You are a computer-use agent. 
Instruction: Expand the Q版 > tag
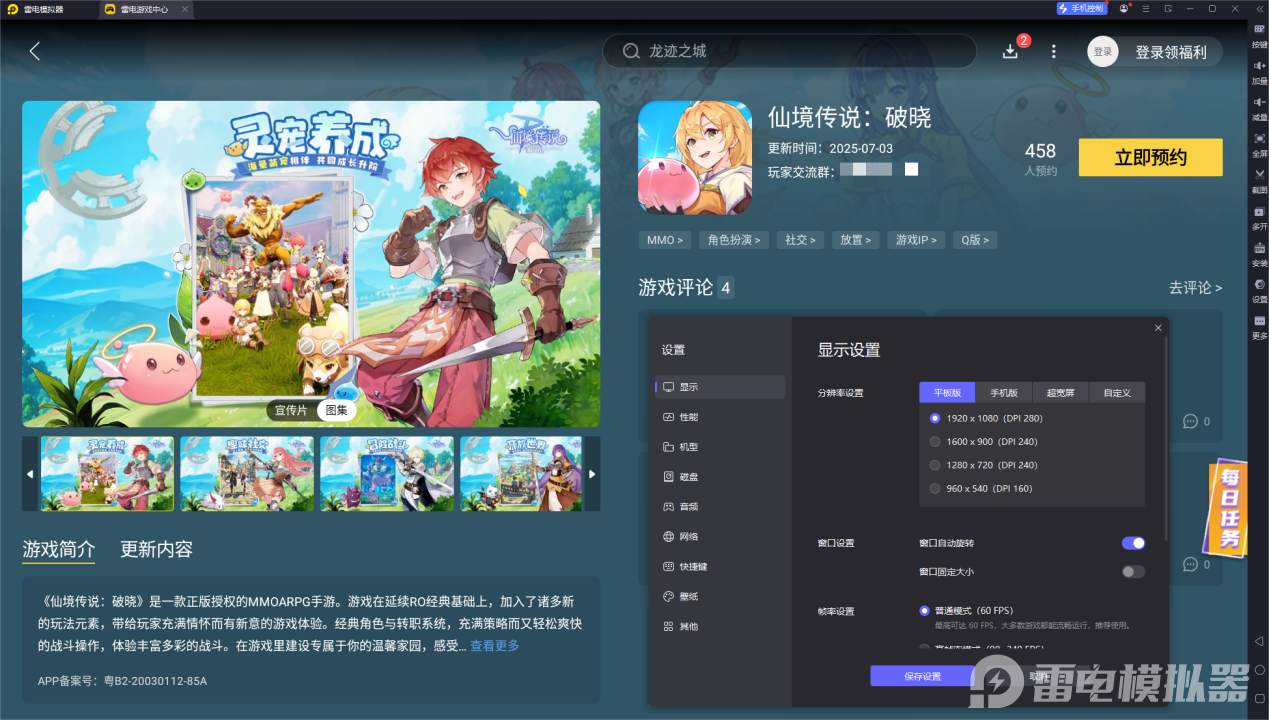(x=975, y=240)
